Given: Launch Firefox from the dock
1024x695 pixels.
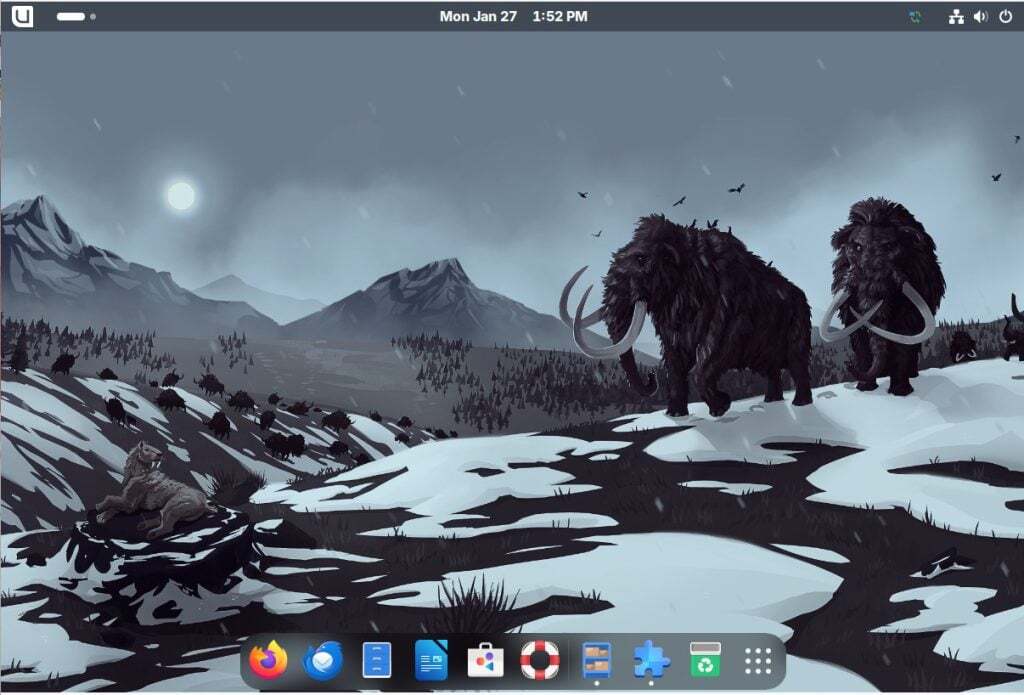Looking at the screenshot, I should point(268,660).
